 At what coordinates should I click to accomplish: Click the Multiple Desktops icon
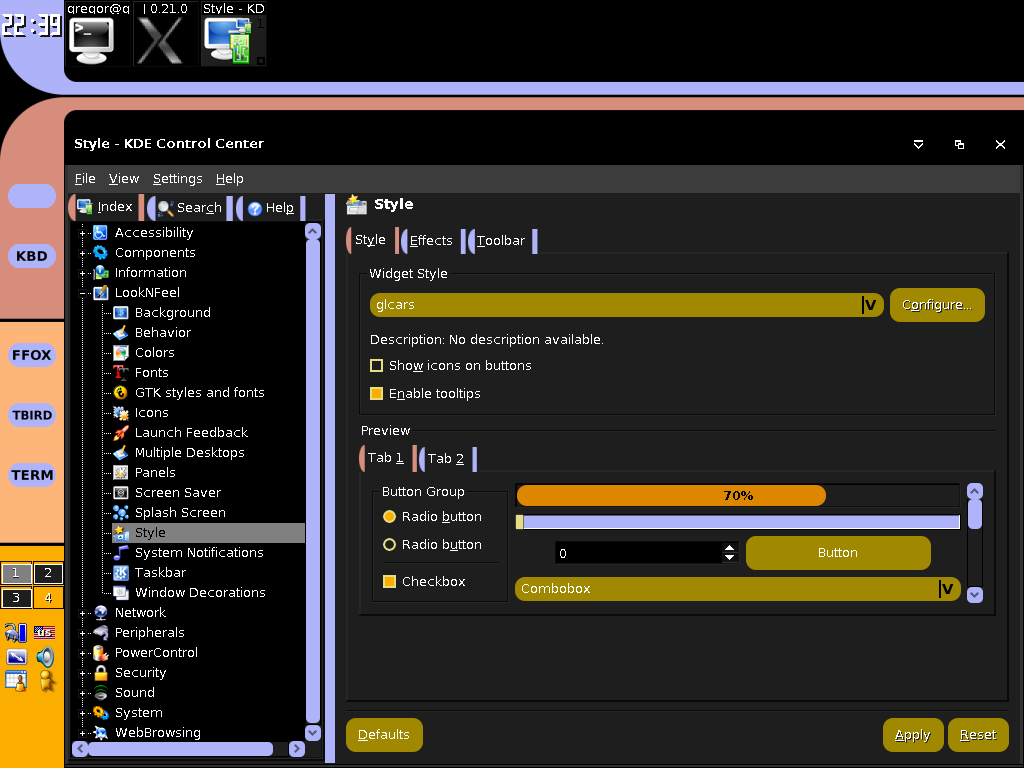(121, 453)
